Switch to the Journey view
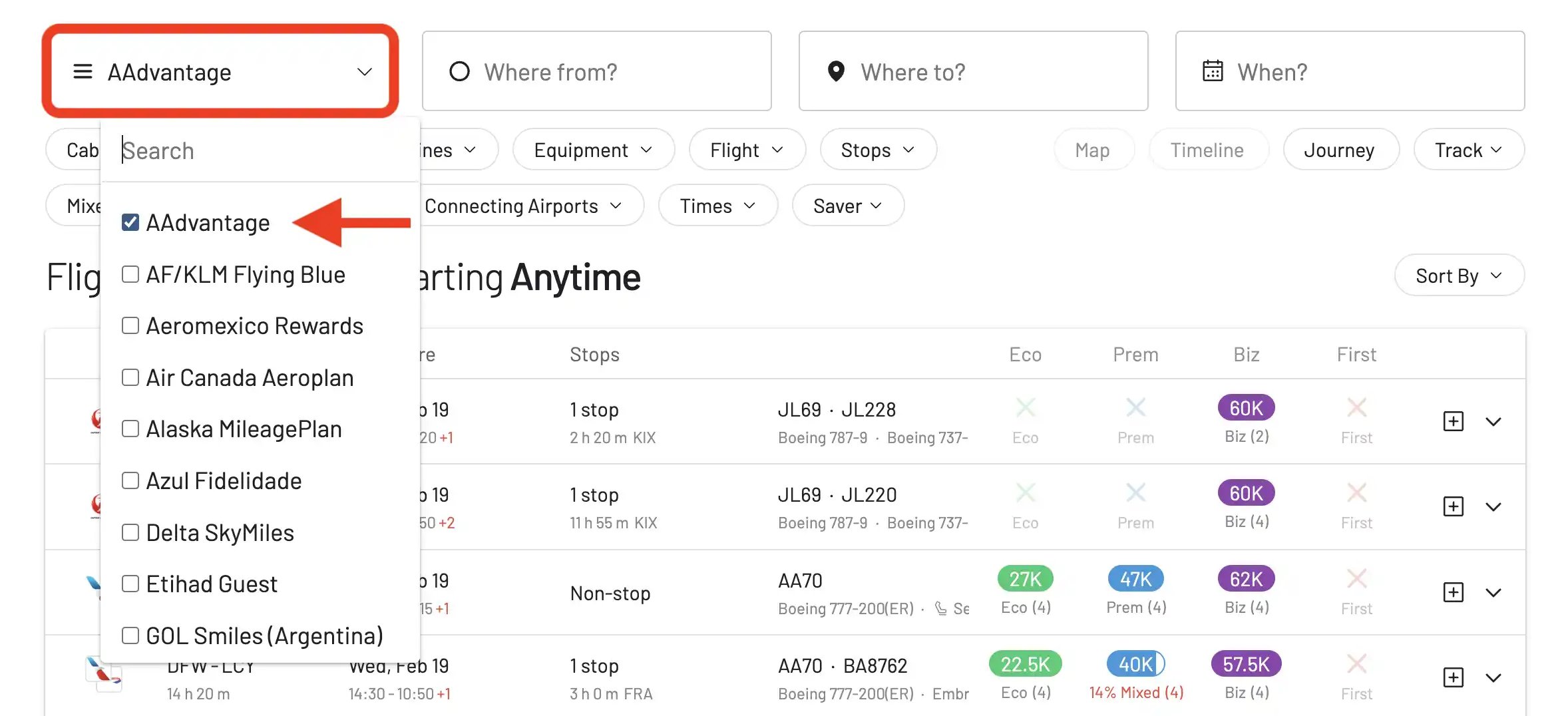Viewport: 1568px width, 716px height. (1340, 150)
